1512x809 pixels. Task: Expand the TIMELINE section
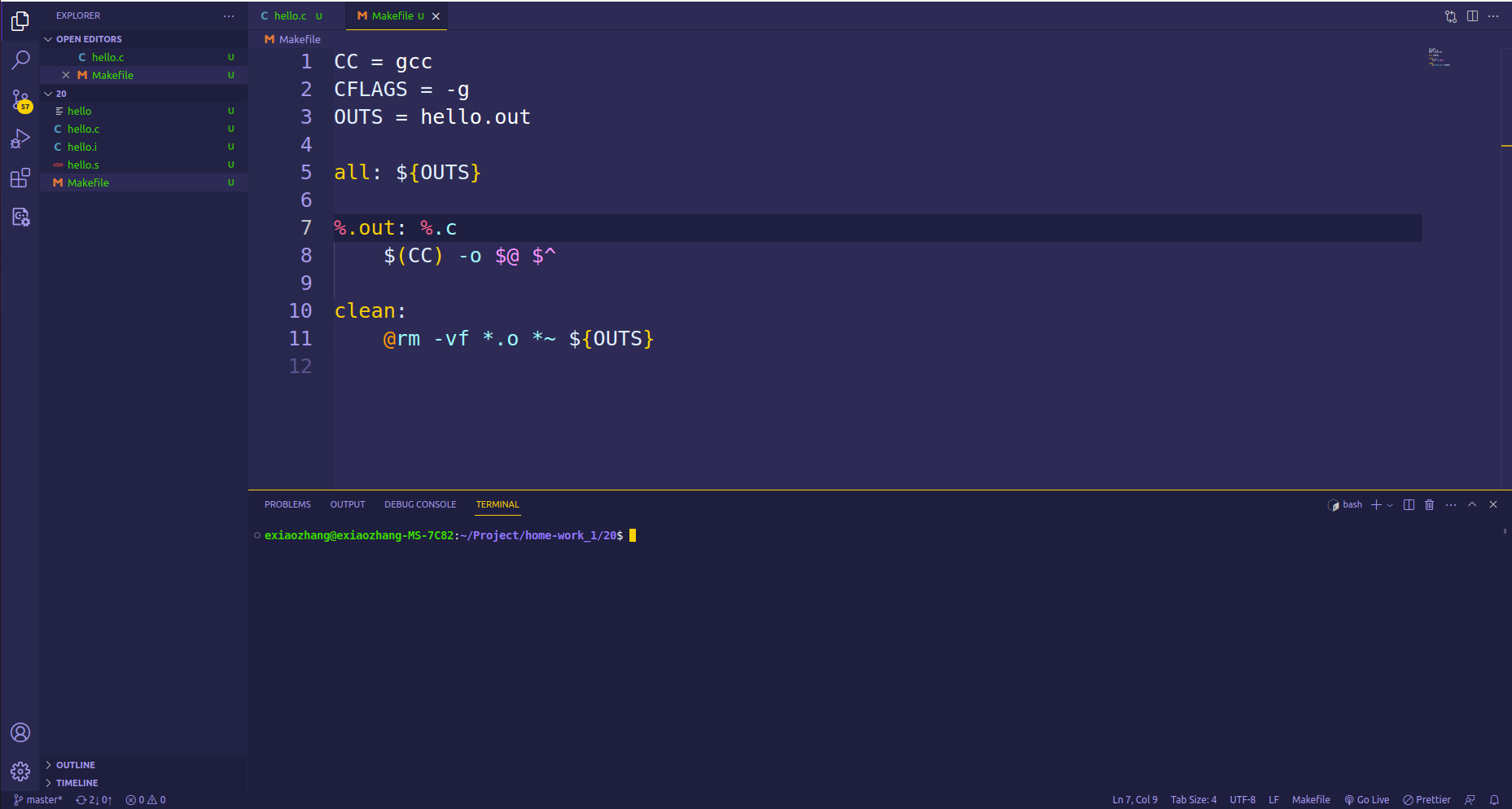77,783
